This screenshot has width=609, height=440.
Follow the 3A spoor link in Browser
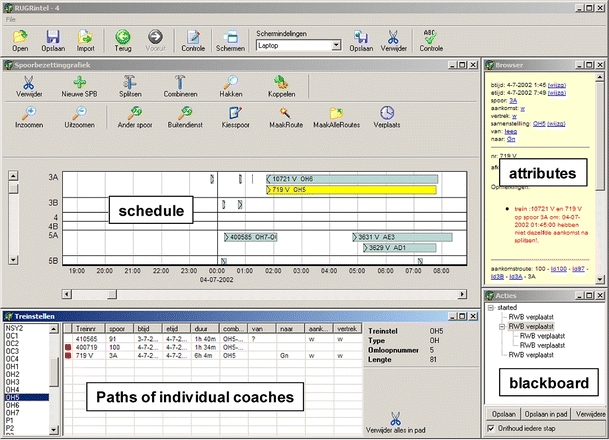(513, 101)
